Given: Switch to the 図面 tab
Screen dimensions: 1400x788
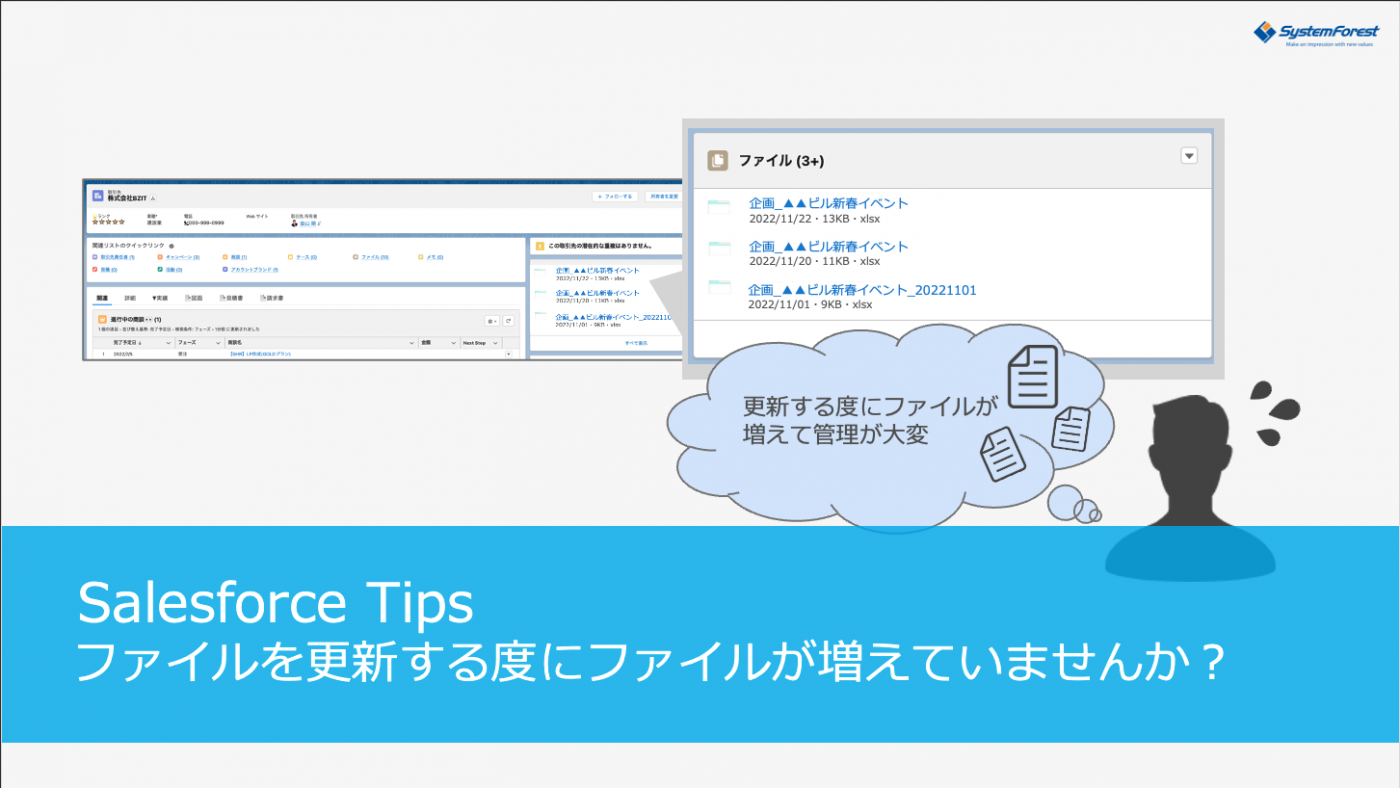Looking at the screenshot, I should (194, 298).
